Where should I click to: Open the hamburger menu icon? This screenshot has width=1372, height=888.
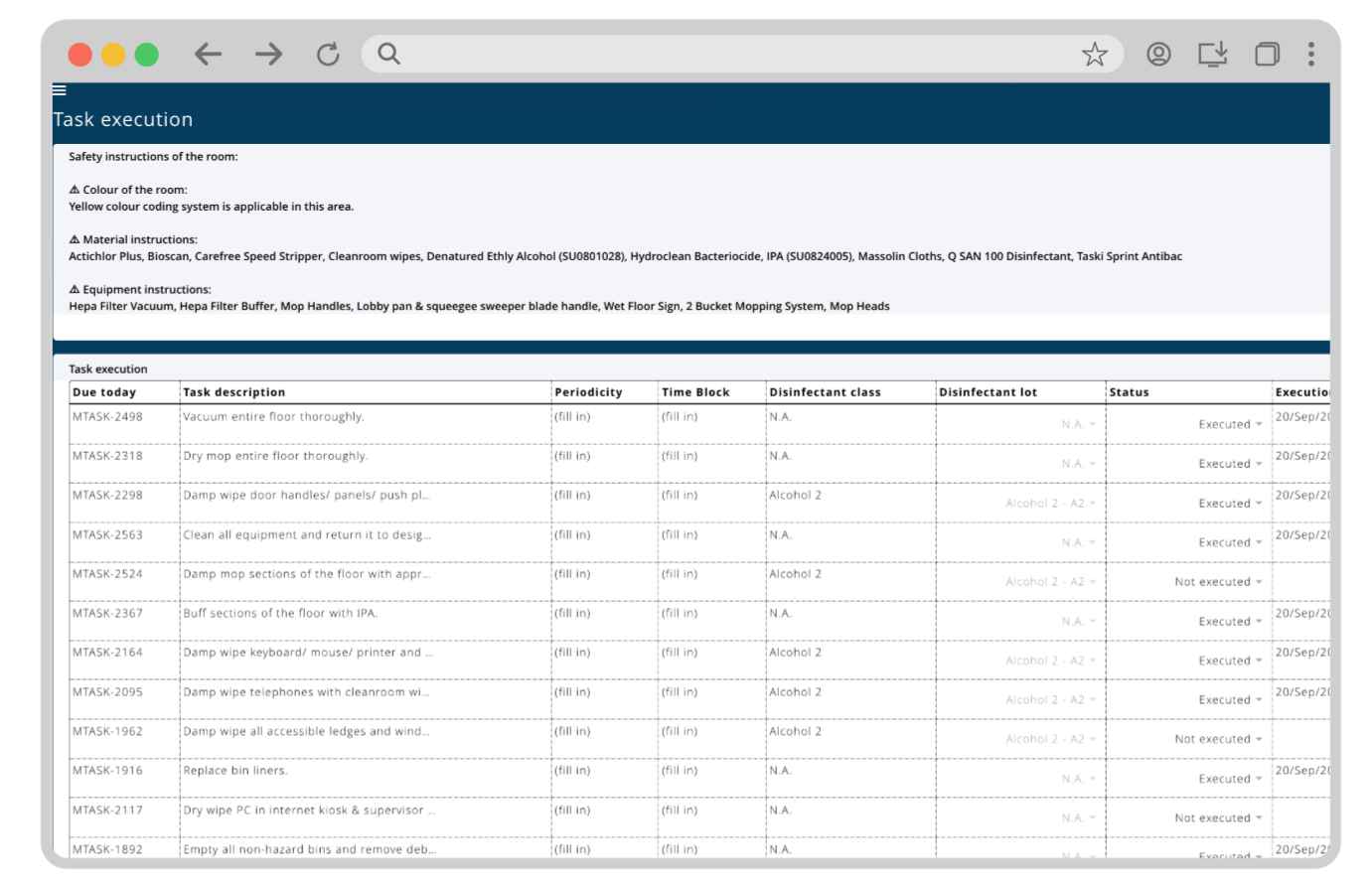(60, 90)
